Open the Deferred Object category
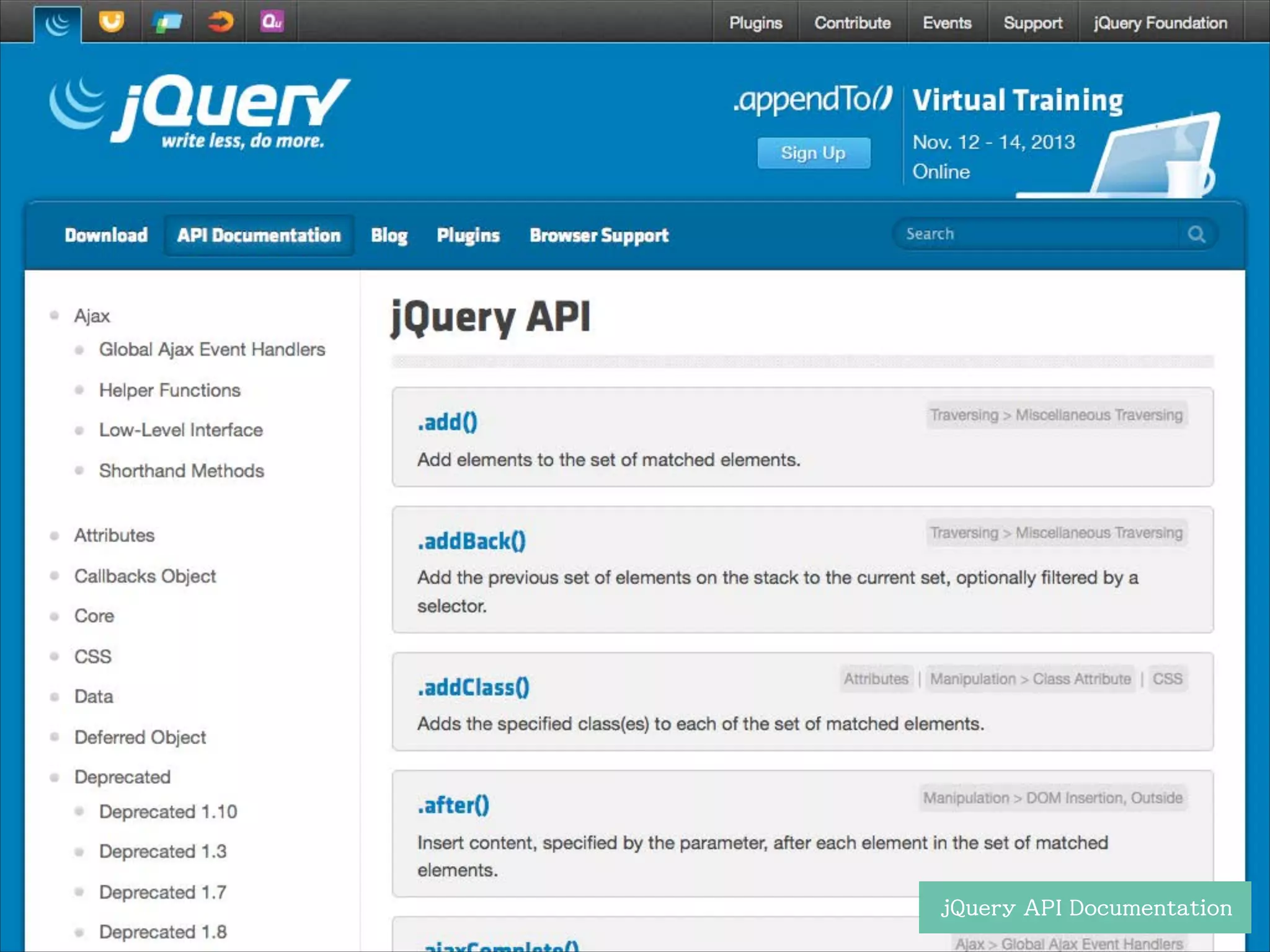The image size is (1270, 952). click(140, 738)
